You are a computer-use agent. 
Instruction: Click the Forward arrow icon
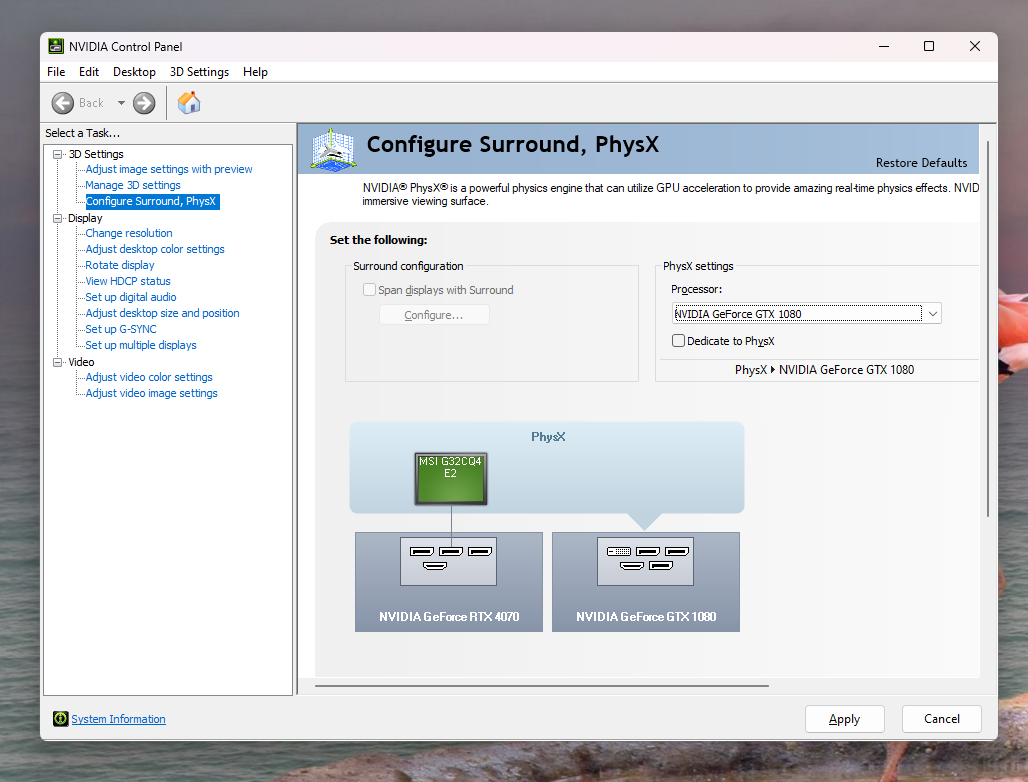pos(144,103)
